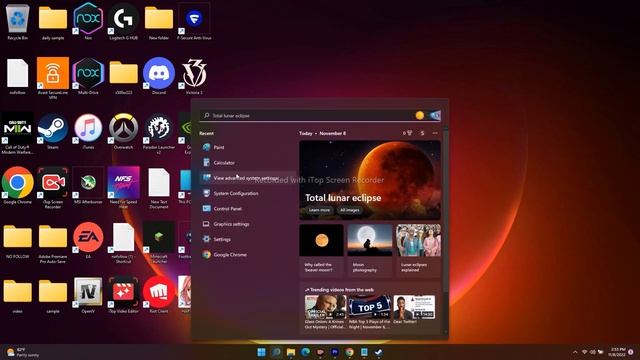Open Microsoft Edge from the taskbar

[305, 352]
